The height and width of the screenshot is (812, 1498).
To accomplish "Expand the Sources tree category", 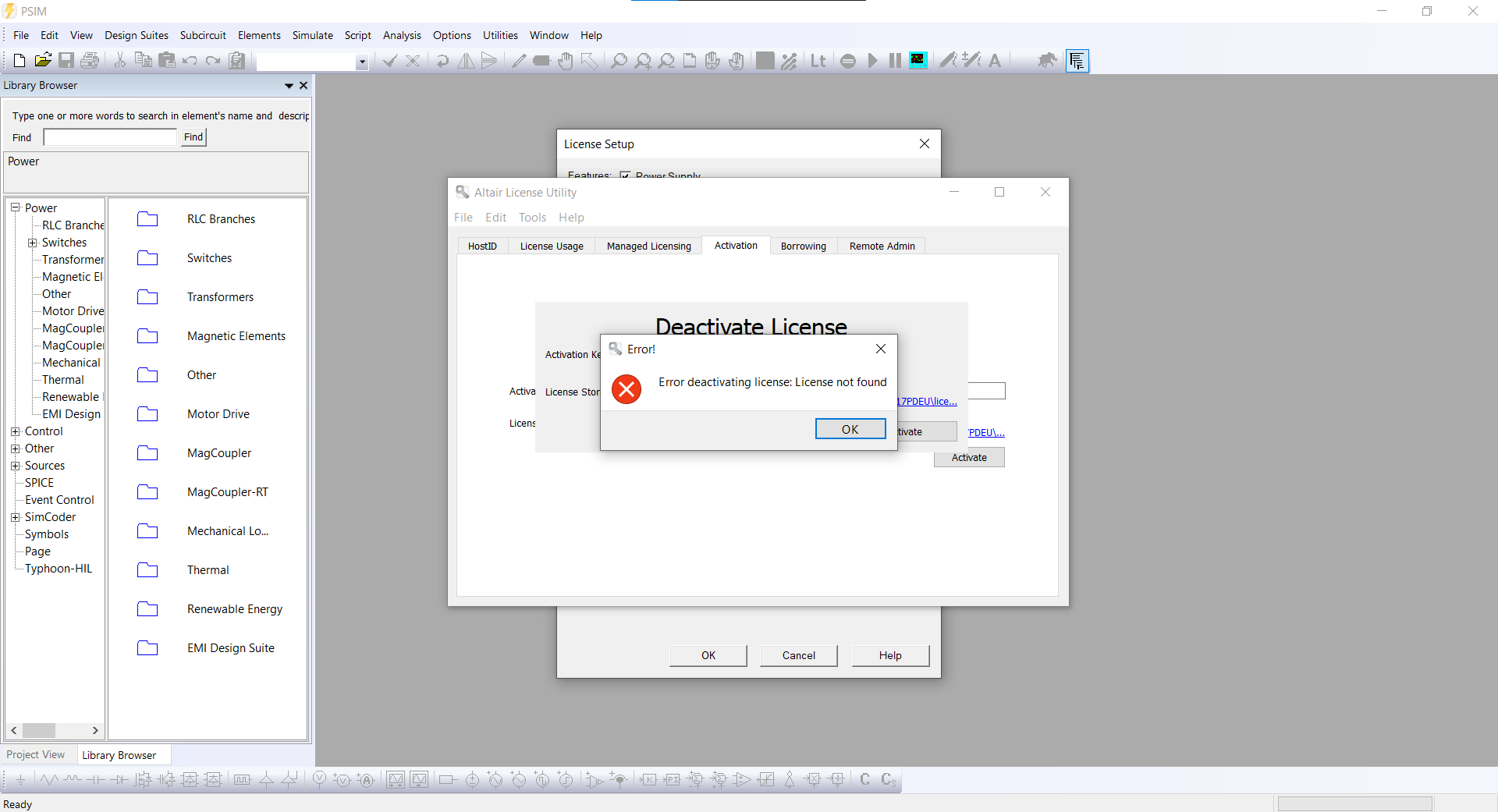I will 16,466.
